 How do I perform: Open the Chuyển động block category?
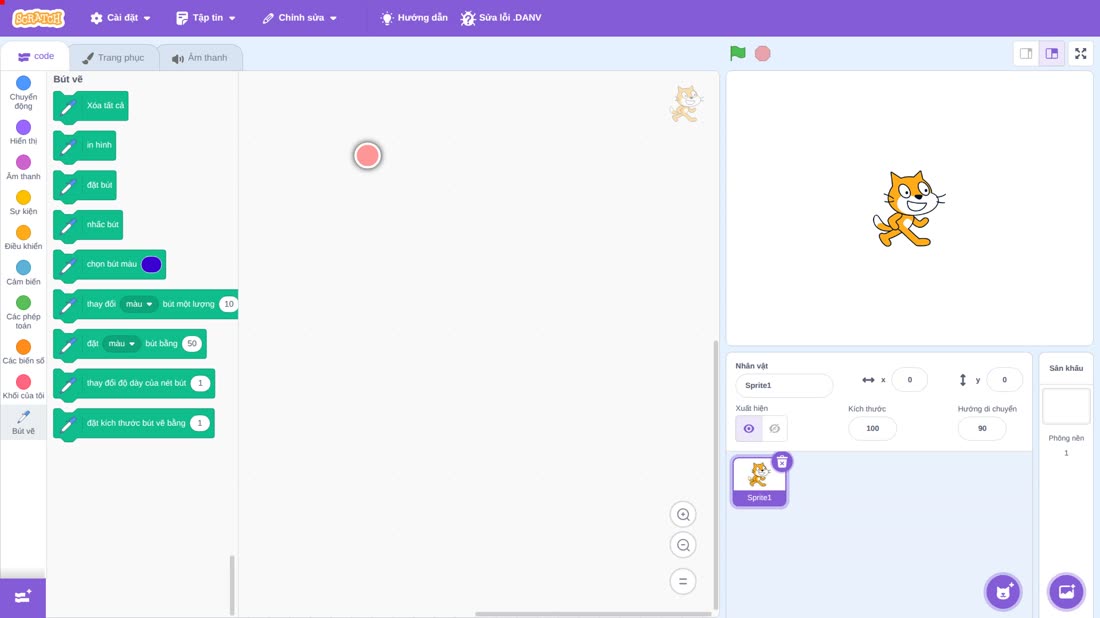(x=23, y=93)
